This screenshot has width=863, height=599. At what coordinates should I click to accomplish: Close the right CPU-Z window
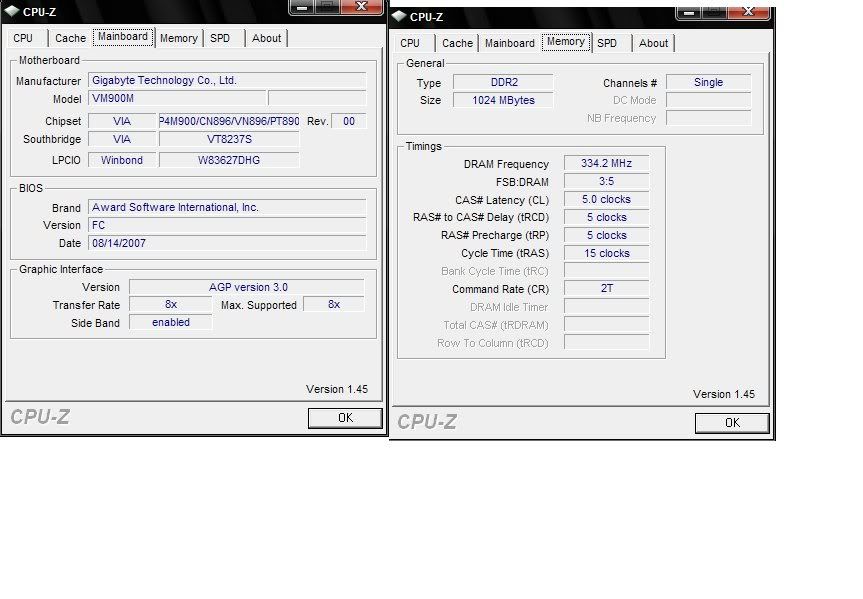tap(749, 12)
